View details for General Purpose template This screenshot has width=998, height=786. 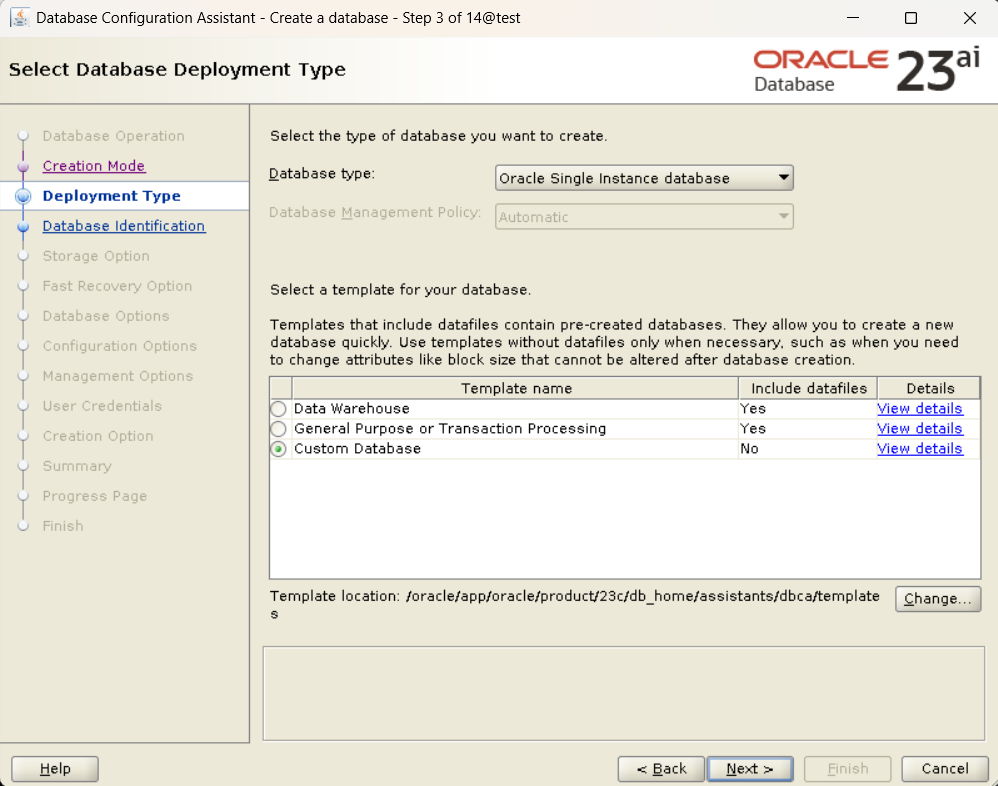[919, 429]
